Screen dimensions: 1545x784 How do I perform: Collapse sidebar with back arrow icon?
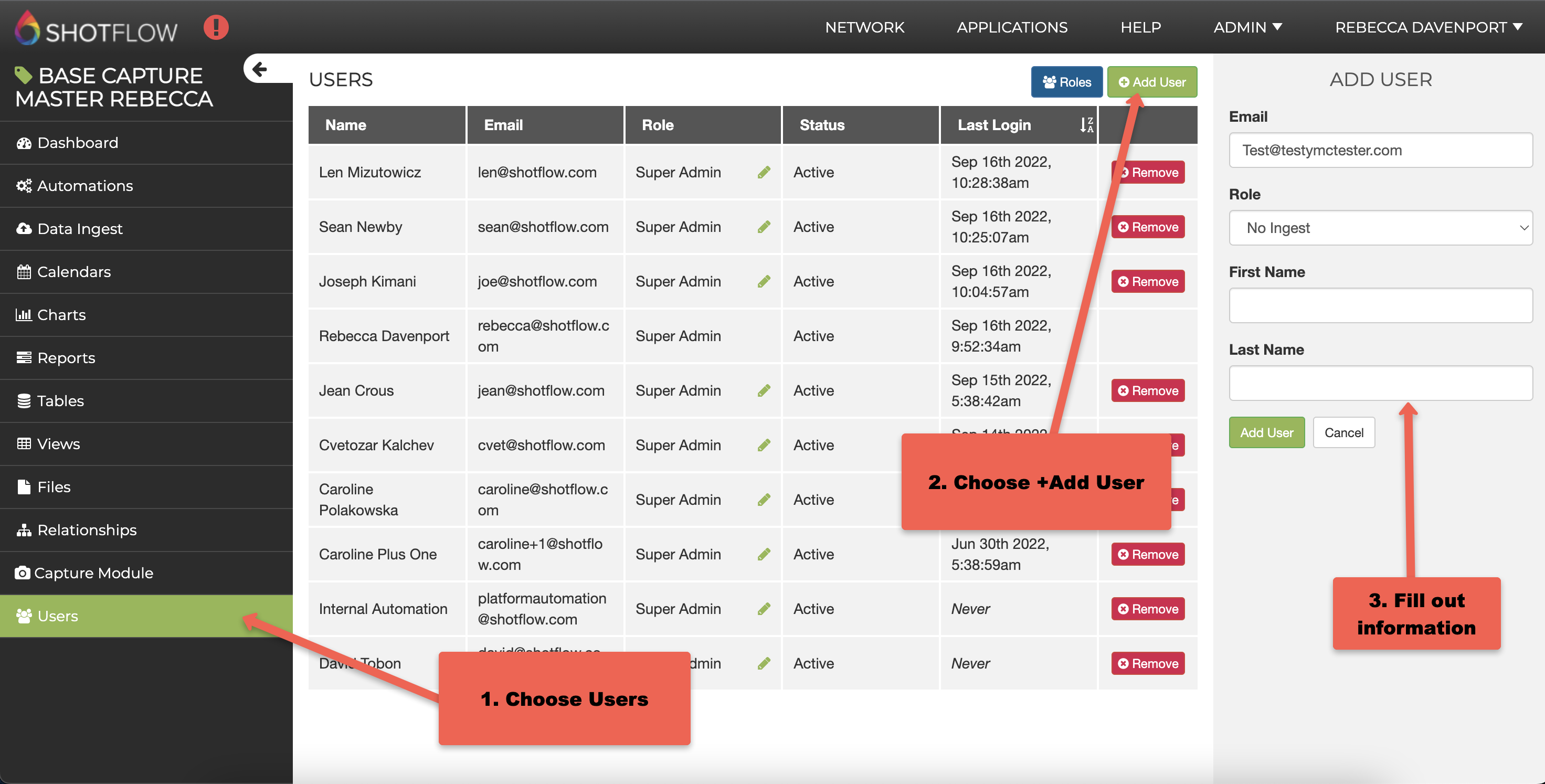260,69
